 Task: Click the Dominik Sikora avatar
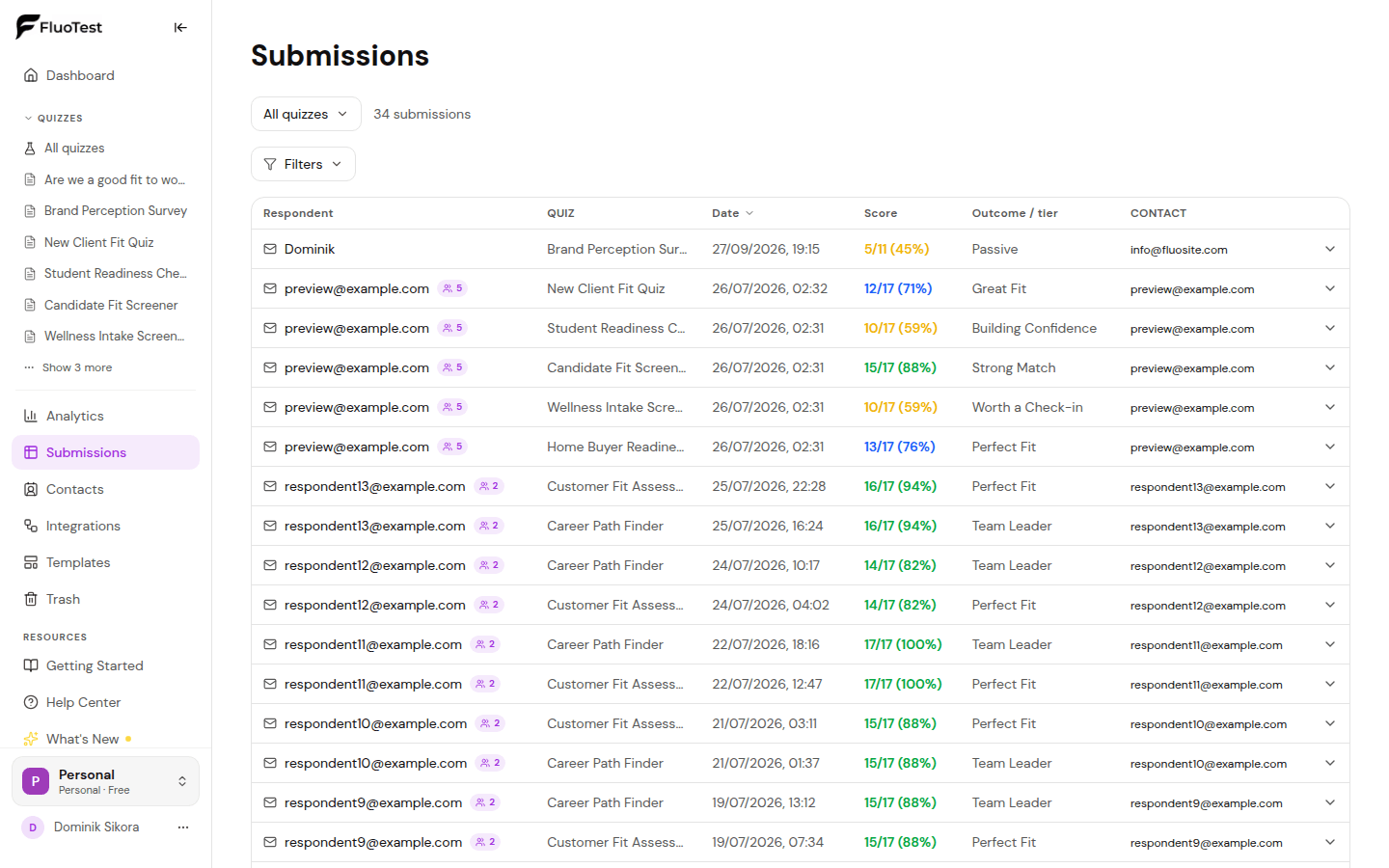(33, 827)
